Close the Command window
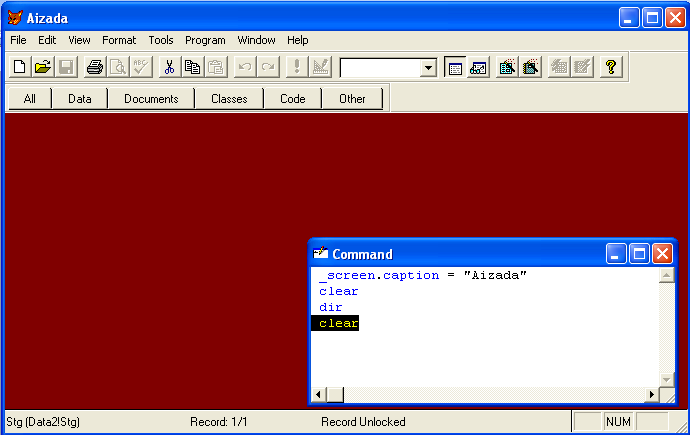Screen dimensions: 690x435 662,254
